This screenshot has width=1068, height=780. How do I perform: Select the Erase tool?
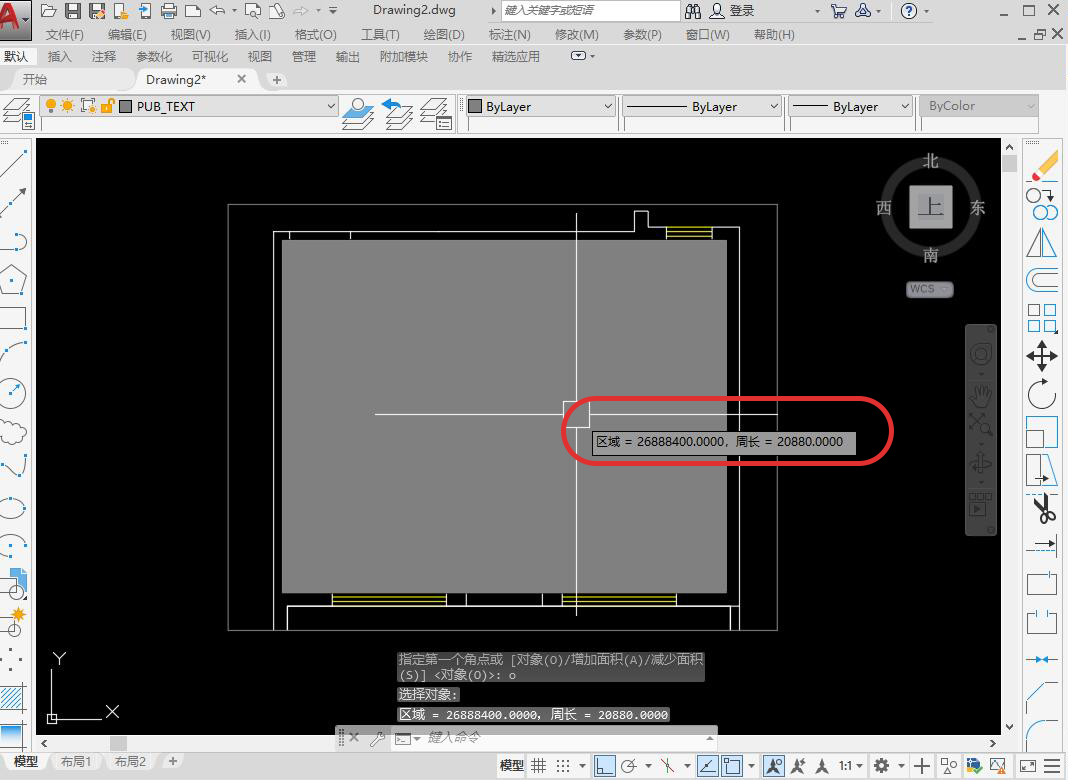pyautogui.click(x=1043, y=166)
